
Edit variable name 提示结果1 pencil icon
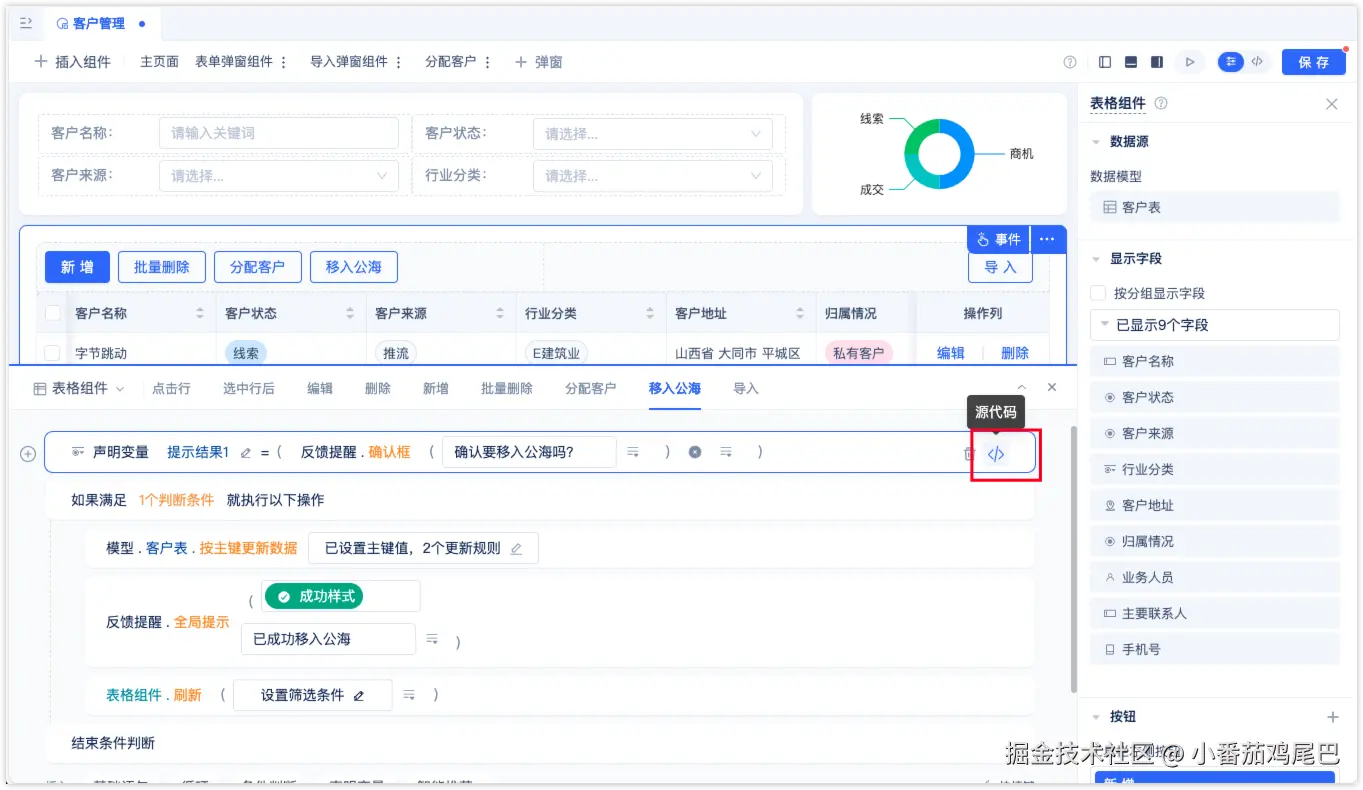(246, 453)
